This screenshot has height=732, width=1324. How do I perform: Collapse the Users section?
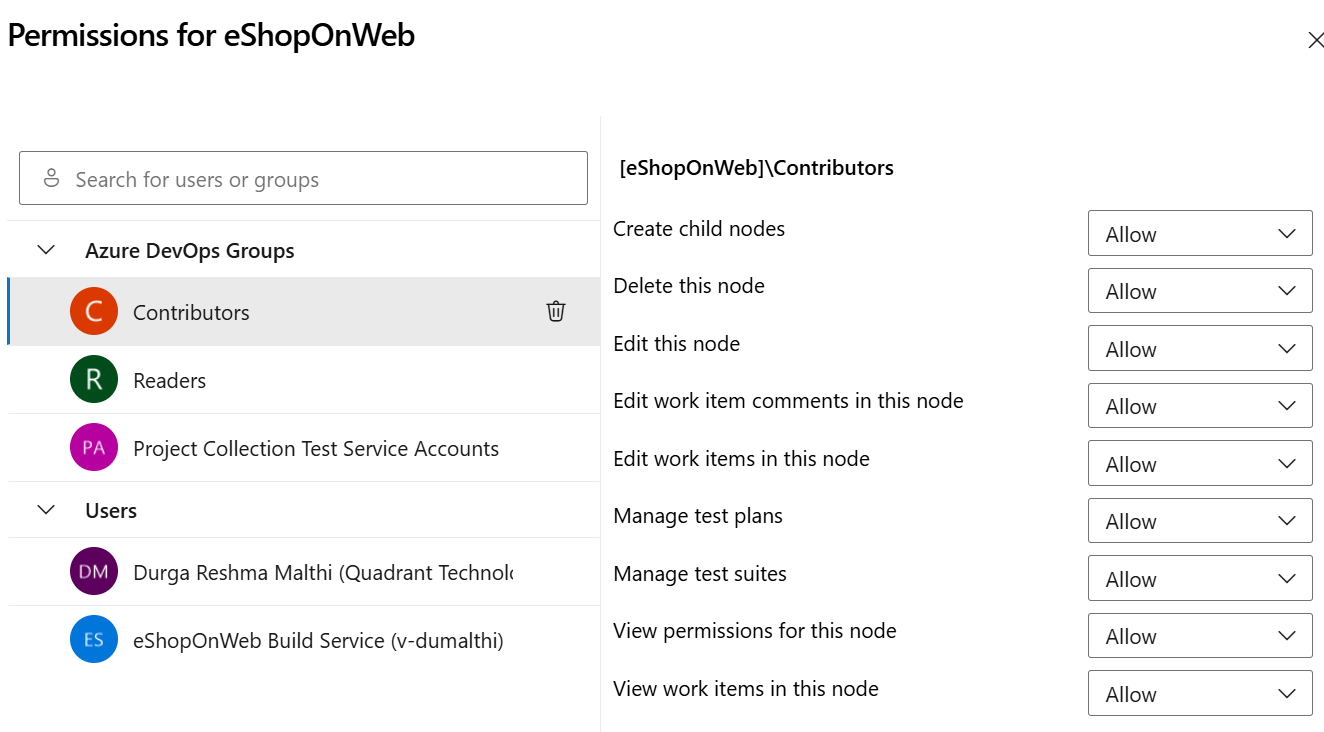(45, 510)
